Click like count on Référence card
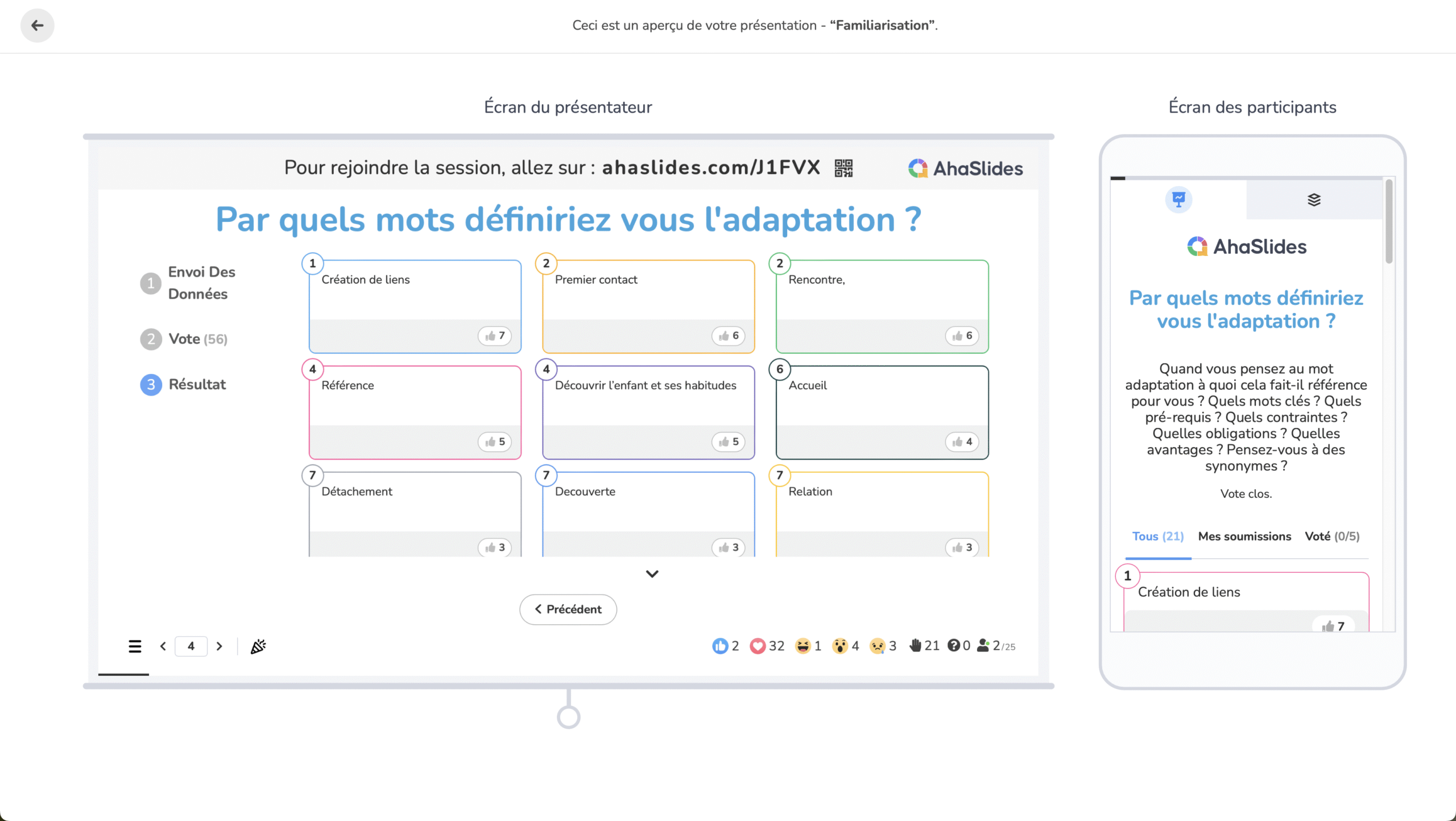Image resolution: width=1456 pixels, height=821 pixels. [x=495, y=442]
